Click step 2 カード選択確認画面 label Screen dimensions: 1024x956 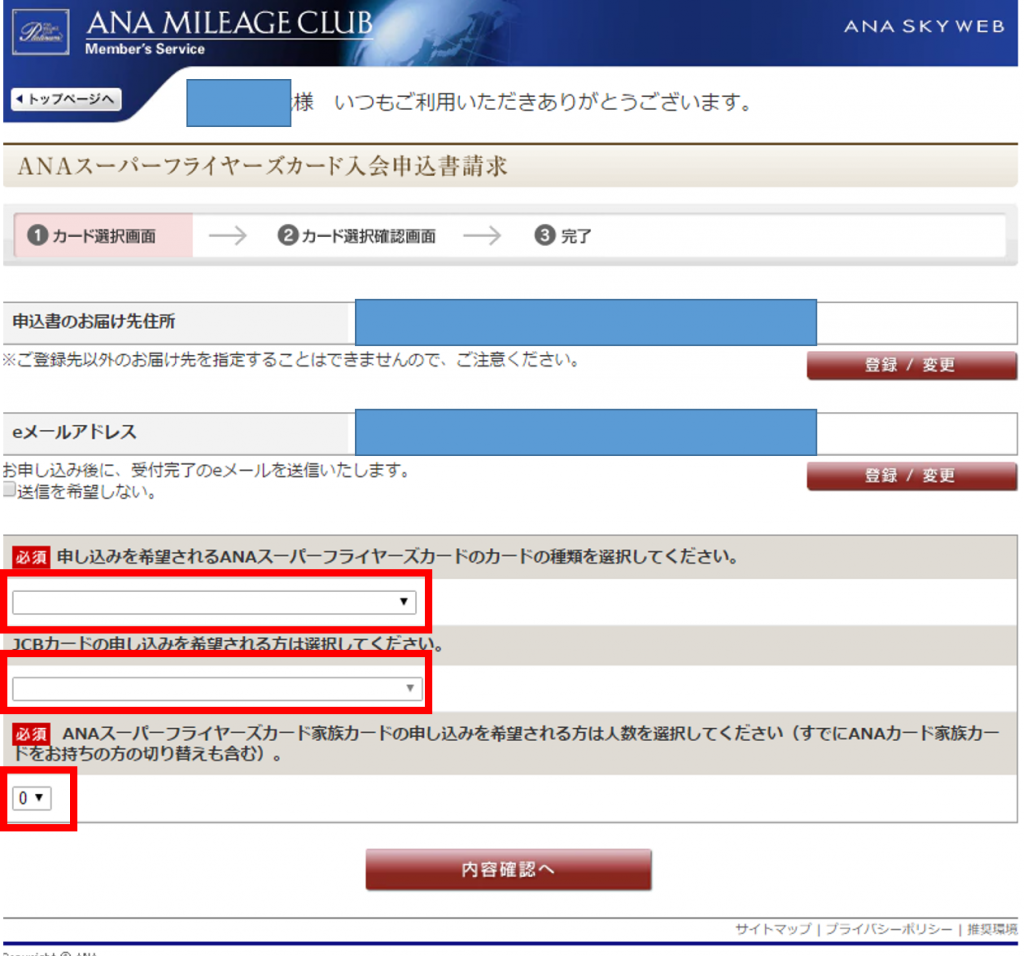(357, 235)
